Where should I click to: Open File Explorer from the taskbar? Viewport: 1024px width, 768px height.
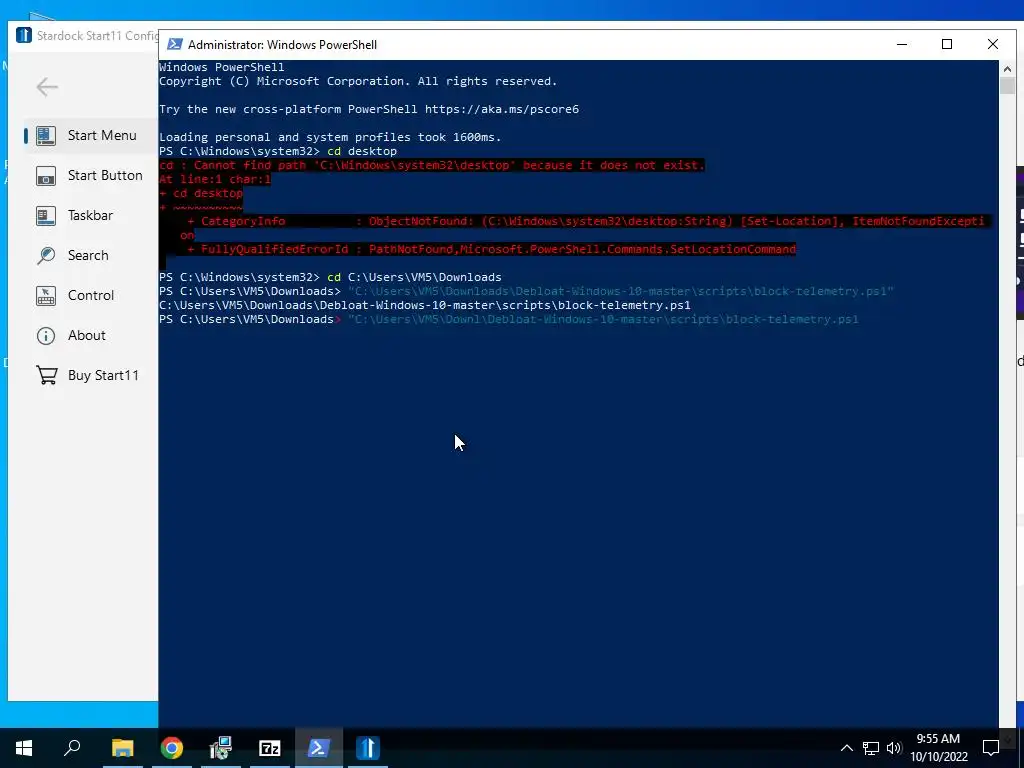click(122, 748)
